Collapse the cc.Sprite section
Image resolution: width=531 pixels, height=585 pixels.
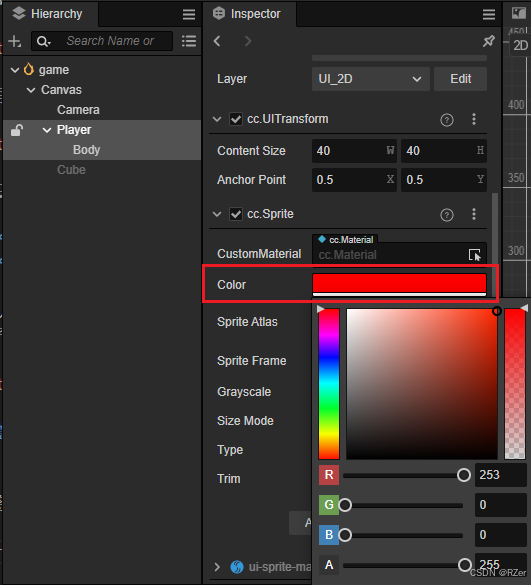(x=217, y=215)
